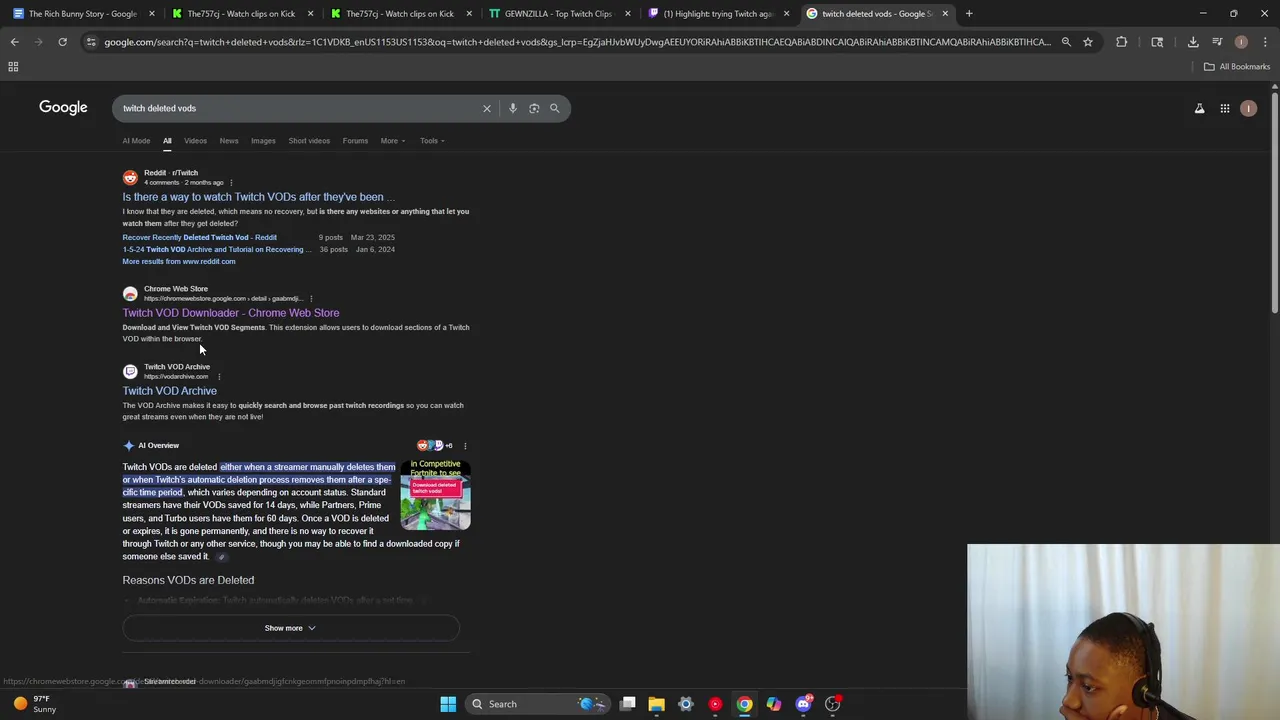Click More results from www.reddit.com
The image size is (1280, 720).
[x=179, y=262]
